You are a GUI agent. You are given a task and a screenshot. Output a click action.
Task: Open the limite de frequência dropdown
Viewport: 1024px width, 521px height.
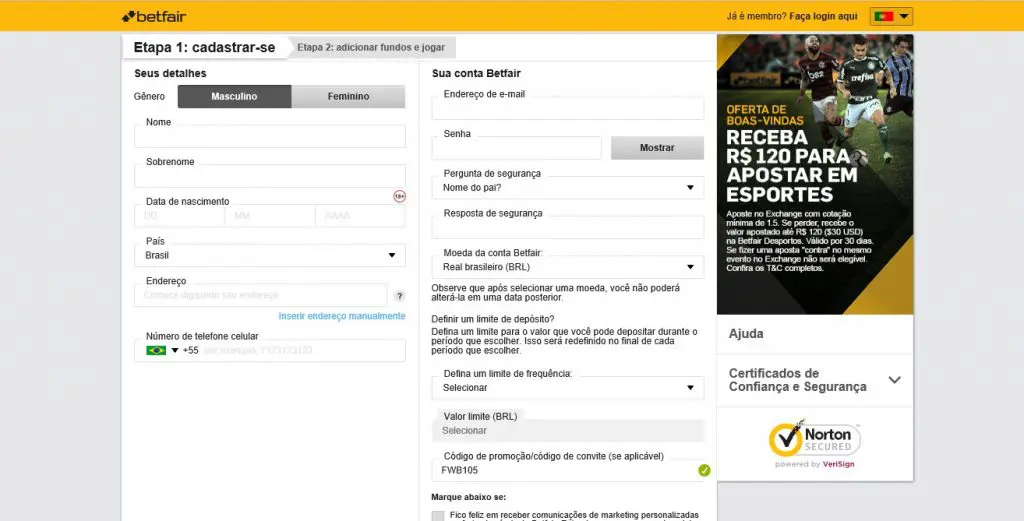[x=568, y=388]
